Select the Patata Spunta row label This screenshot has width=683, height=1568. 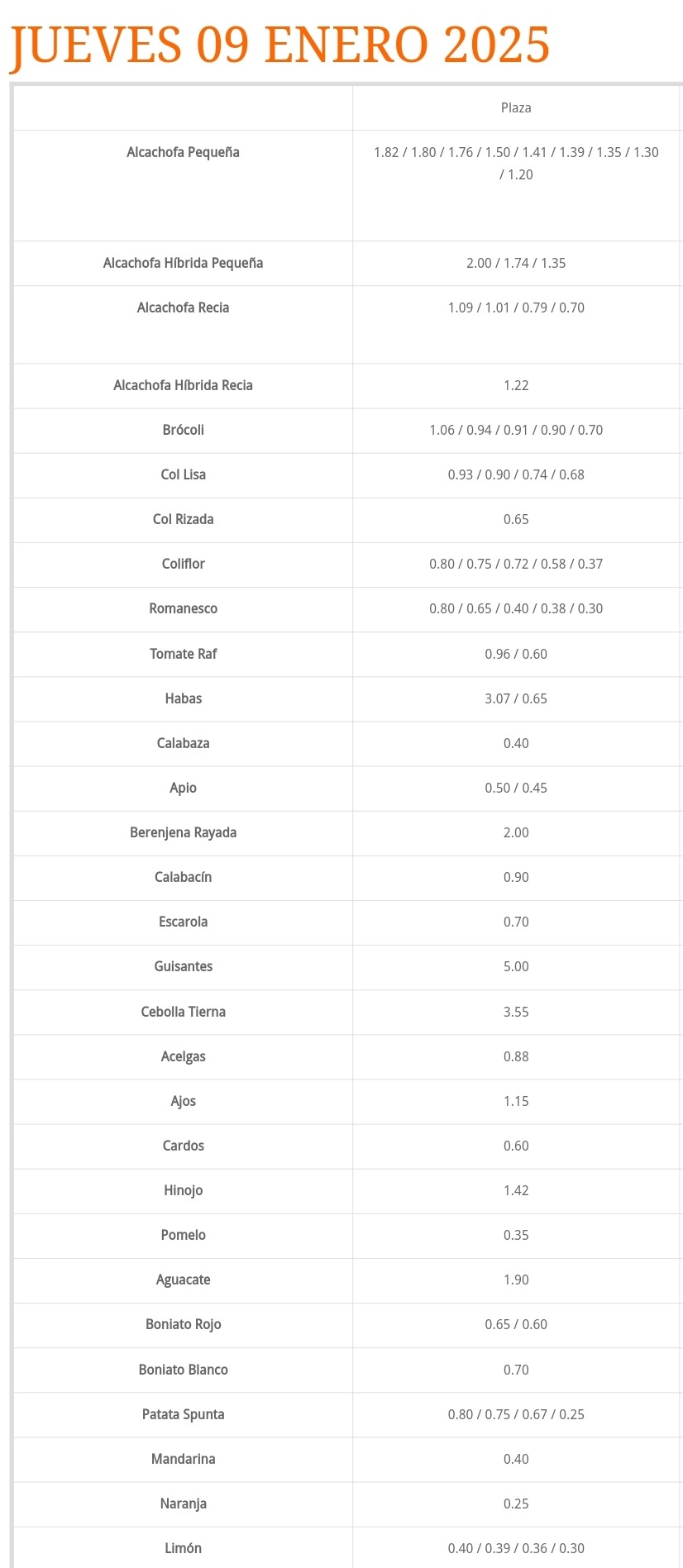pyautogui.click(x=184, y=1415)
